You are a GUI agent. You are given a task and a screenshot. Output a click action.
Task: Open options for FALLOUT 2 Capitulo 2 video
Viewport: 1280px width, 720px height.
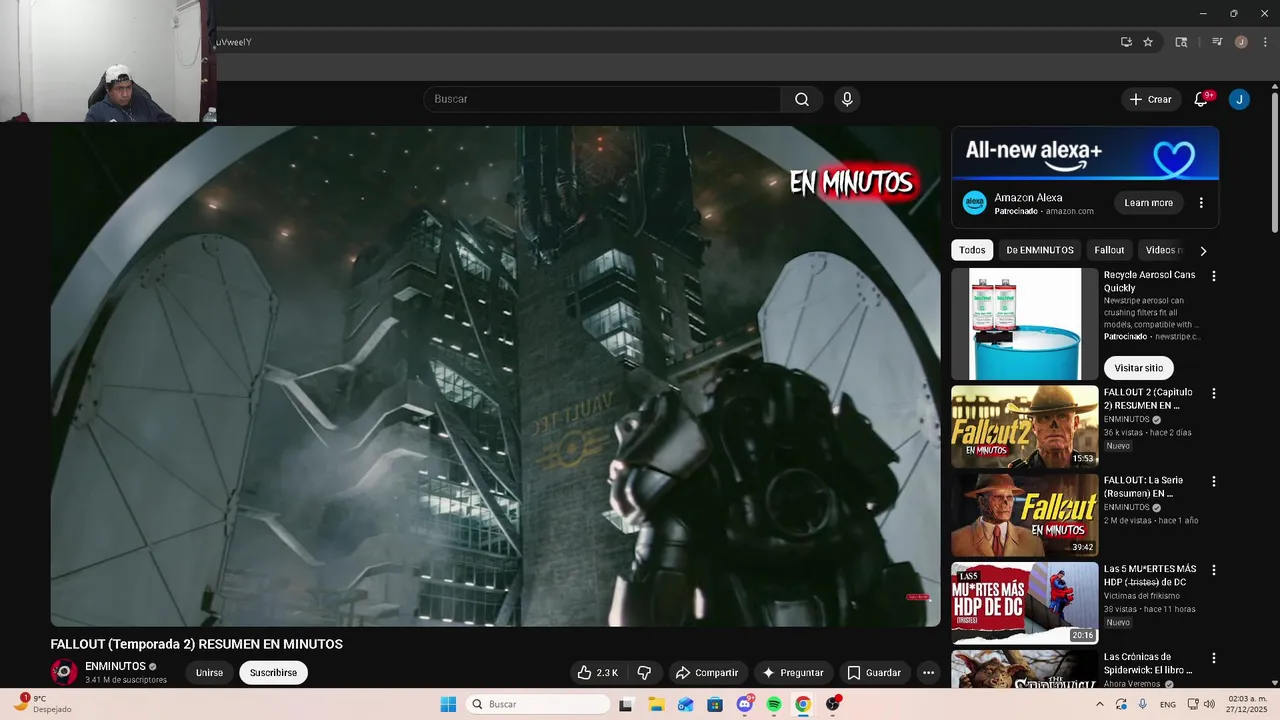(1214, 394)
